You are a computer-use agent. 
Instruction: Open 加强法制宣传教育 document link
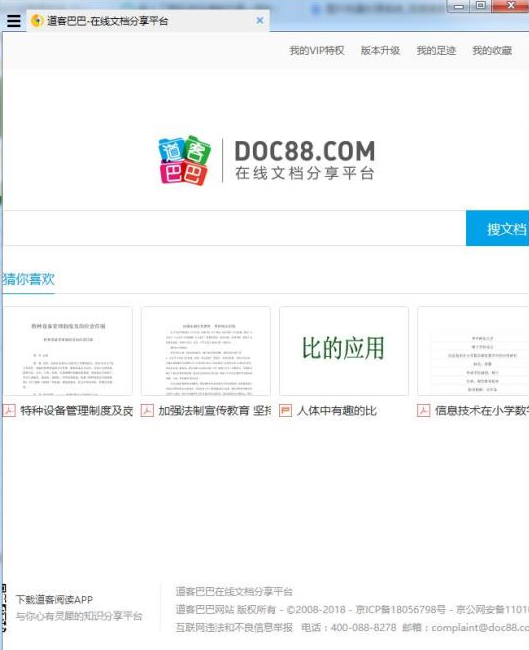coord(214,411)
